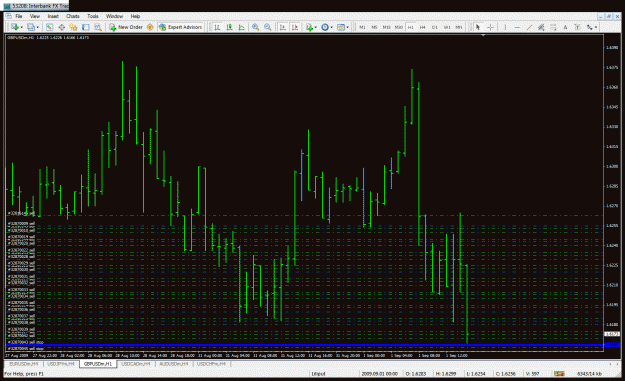Expand the Profiles dropdown arrow

coord(37,27)
